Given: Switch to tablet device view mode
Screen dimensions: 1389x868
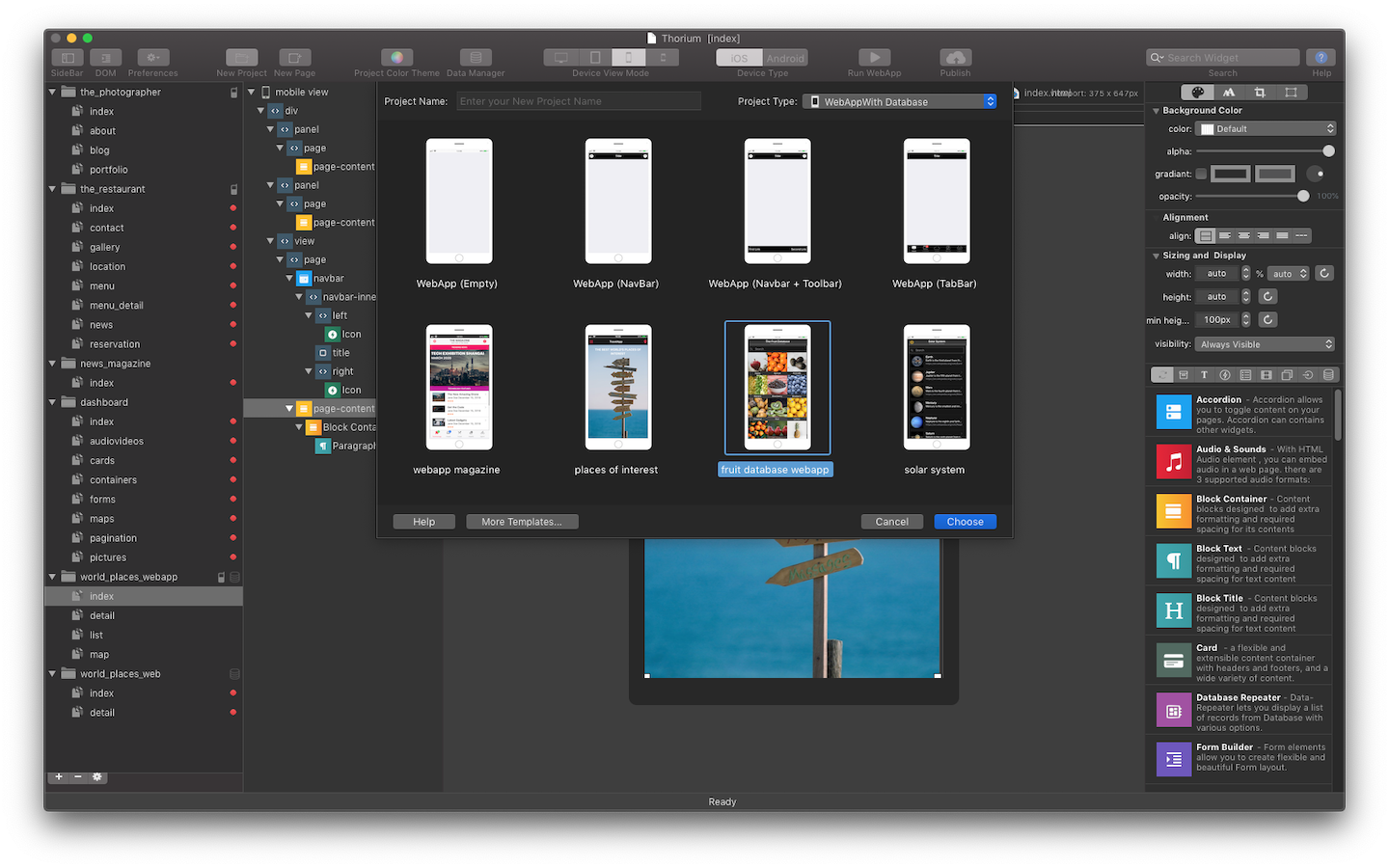Looking at the screenshot, I should tap(595, 58).
